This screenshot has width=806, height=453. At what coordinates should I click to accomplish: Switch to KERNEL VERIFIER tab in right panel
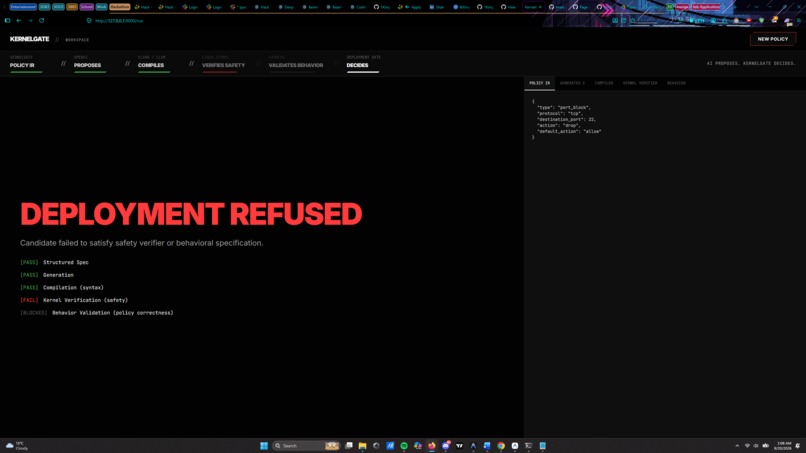click(x=640, y=83)
